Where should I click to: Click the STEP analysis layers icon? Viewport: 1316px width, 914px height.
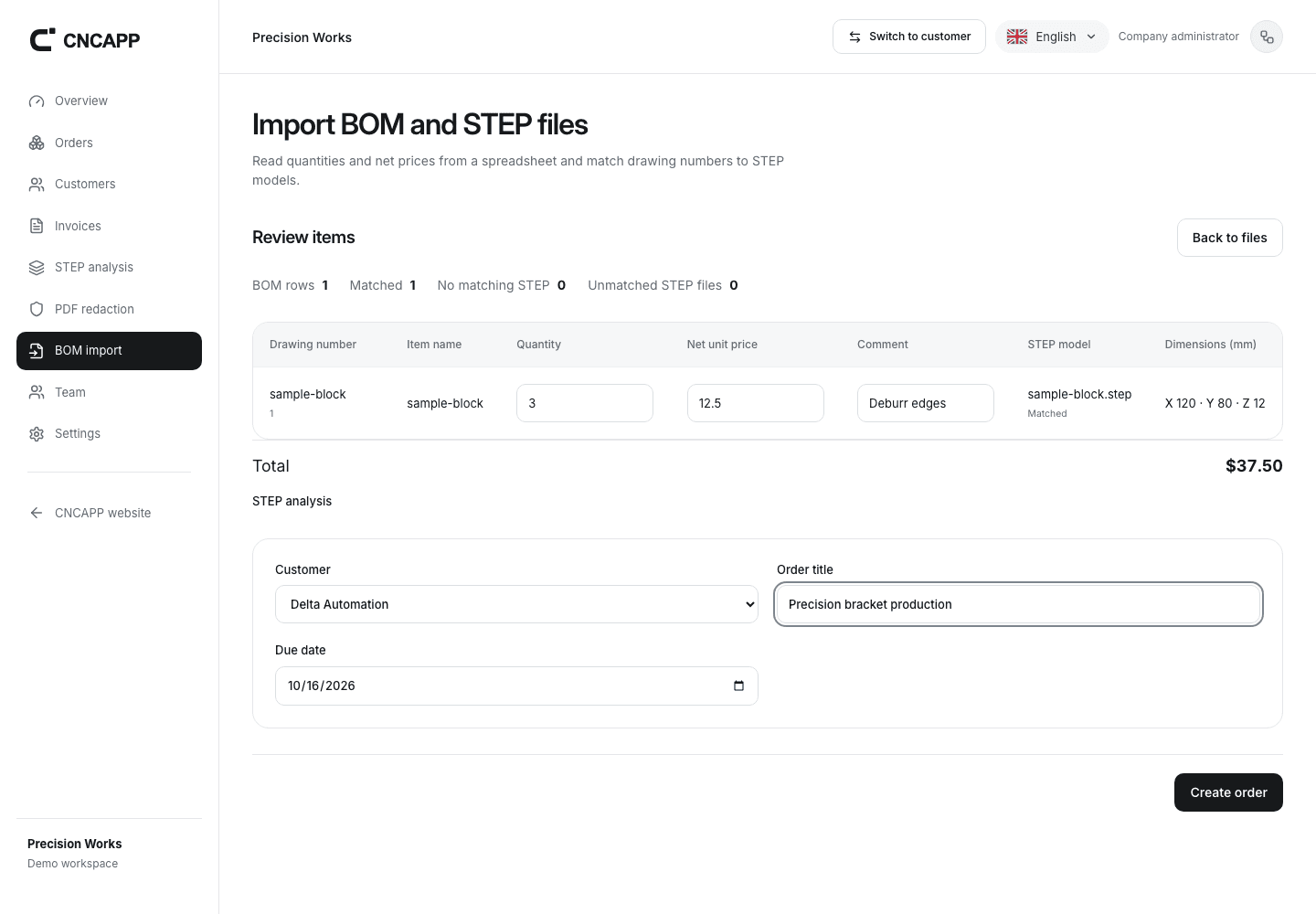37,268
